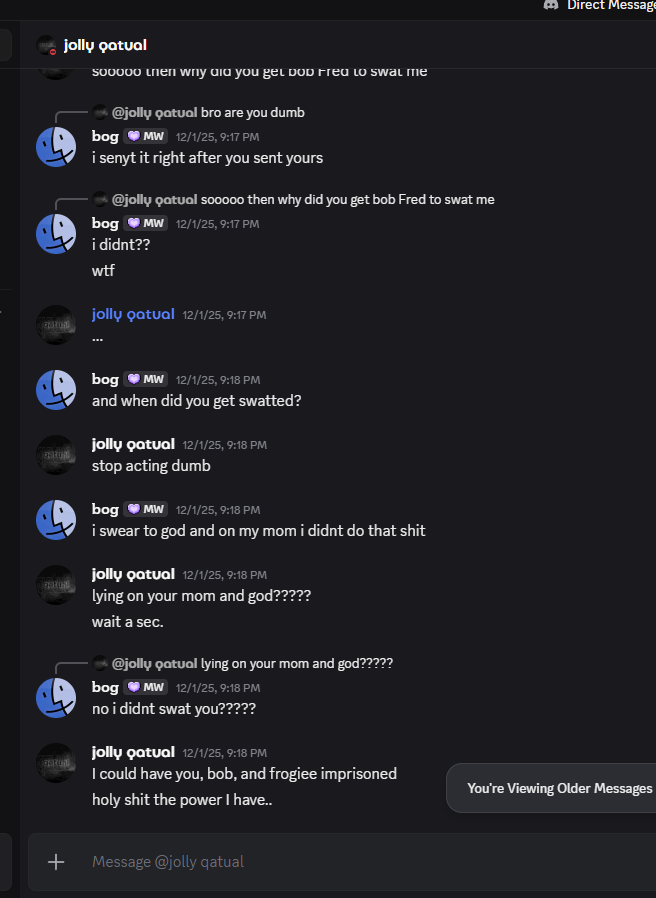Image resolution: width=656 pixels, height=898 pixels.
Task: Focus the "Message @jolly qatual" text box
Action: pos(350,861)
